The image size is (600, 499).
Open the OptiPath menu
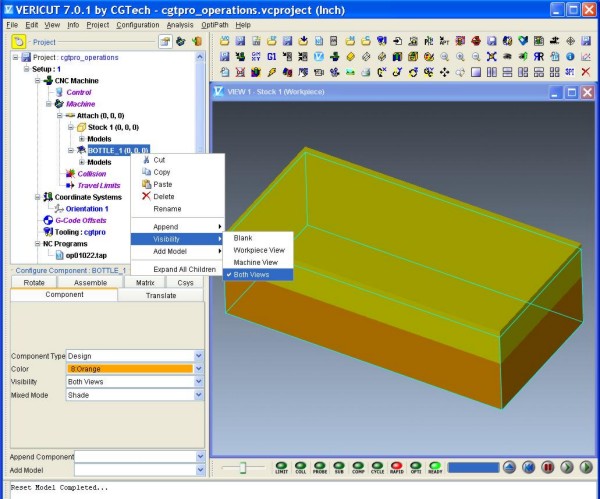(215, 25)
